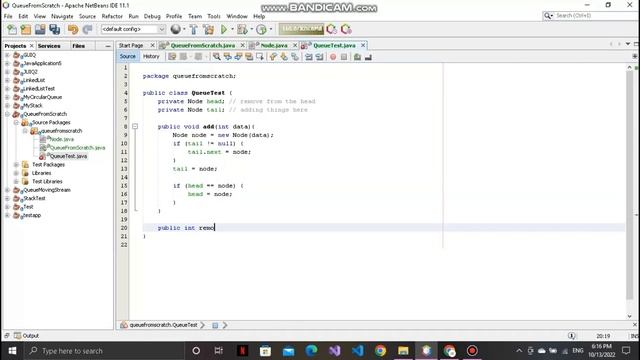Image resolution: width=640 pixels, height=360 pixels.
Task: Click the editor vertical scrollbar
Action: [629, 184]
